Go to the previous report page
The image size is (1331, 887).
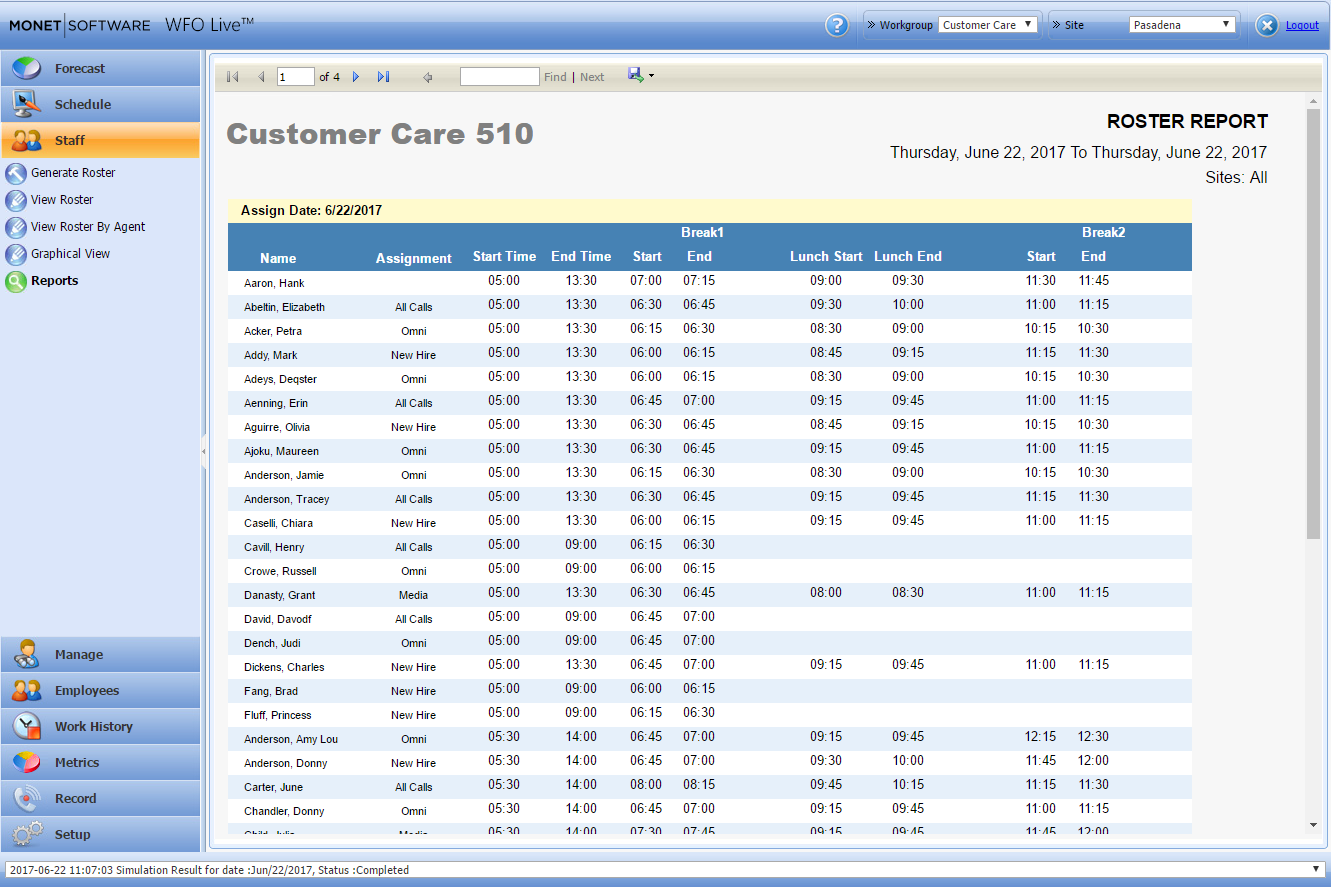coord(261,77)
